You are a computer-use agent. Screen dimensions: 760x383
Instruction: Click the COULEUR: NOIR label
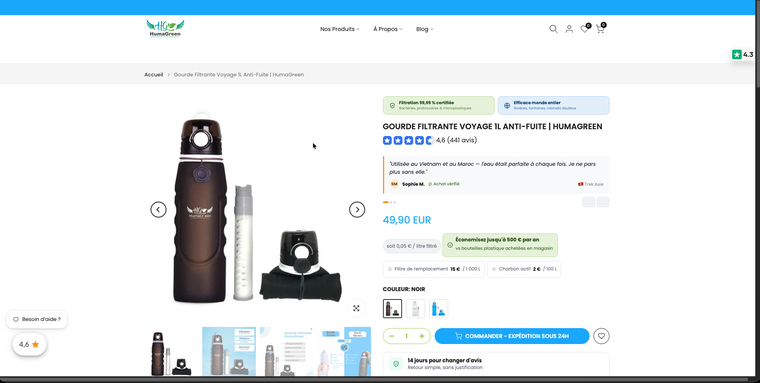tap(404, 289)
